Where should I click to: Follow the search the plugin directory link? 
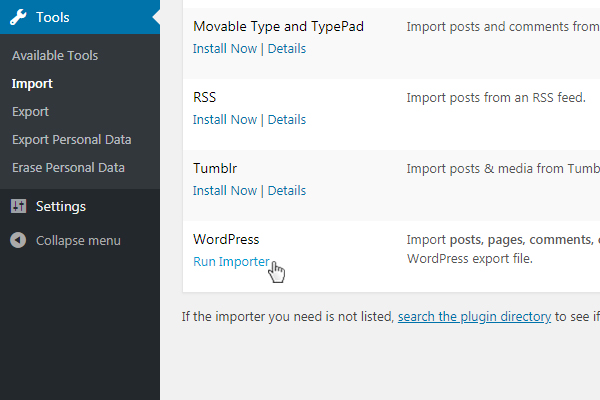click(x=474, y=317)
